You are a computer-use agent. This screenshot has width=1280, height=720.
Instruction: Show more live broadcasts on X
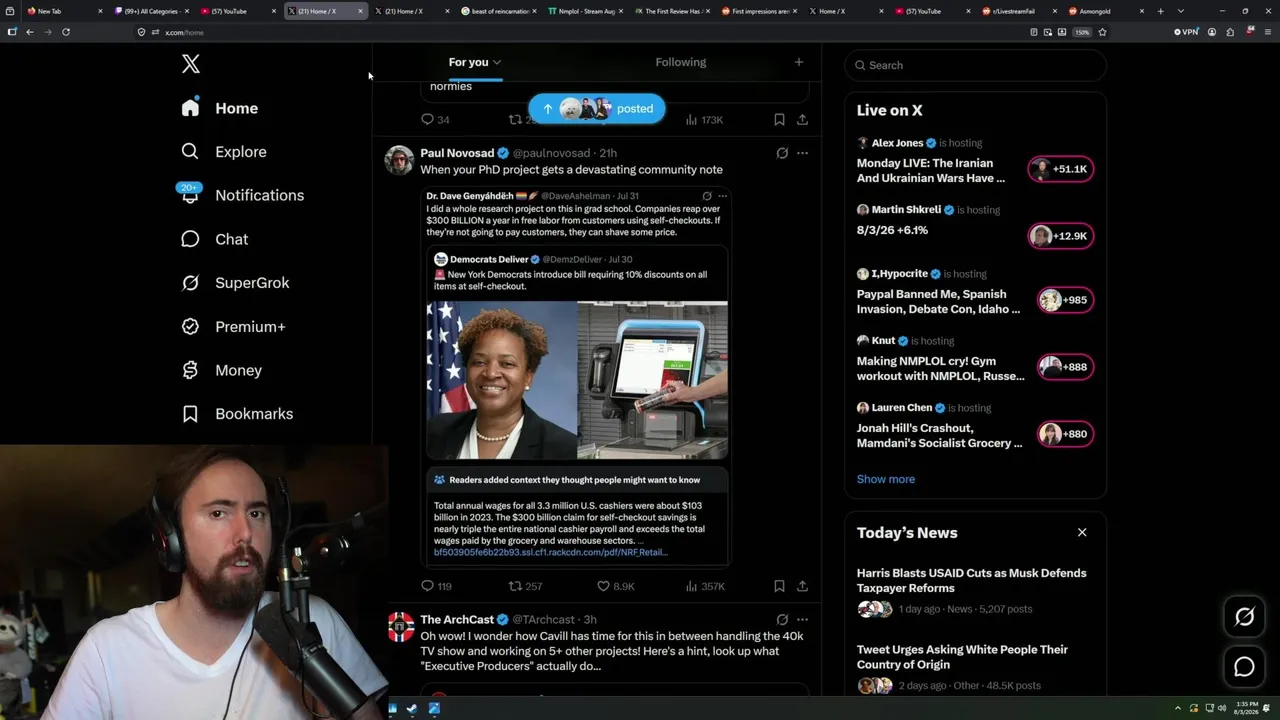(x=886, y=479)
